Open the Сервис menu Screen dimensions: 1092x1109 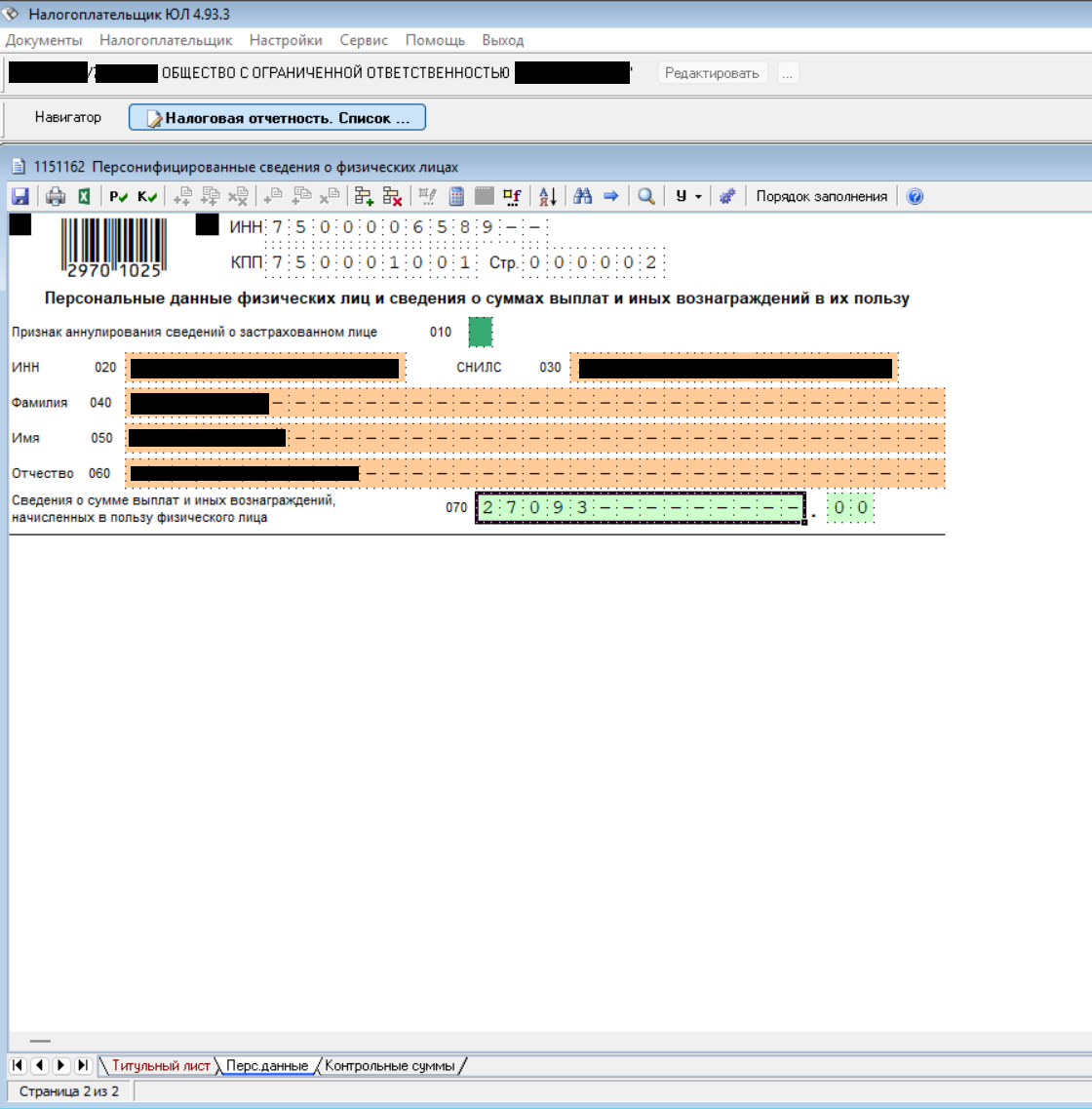(364, 40)
